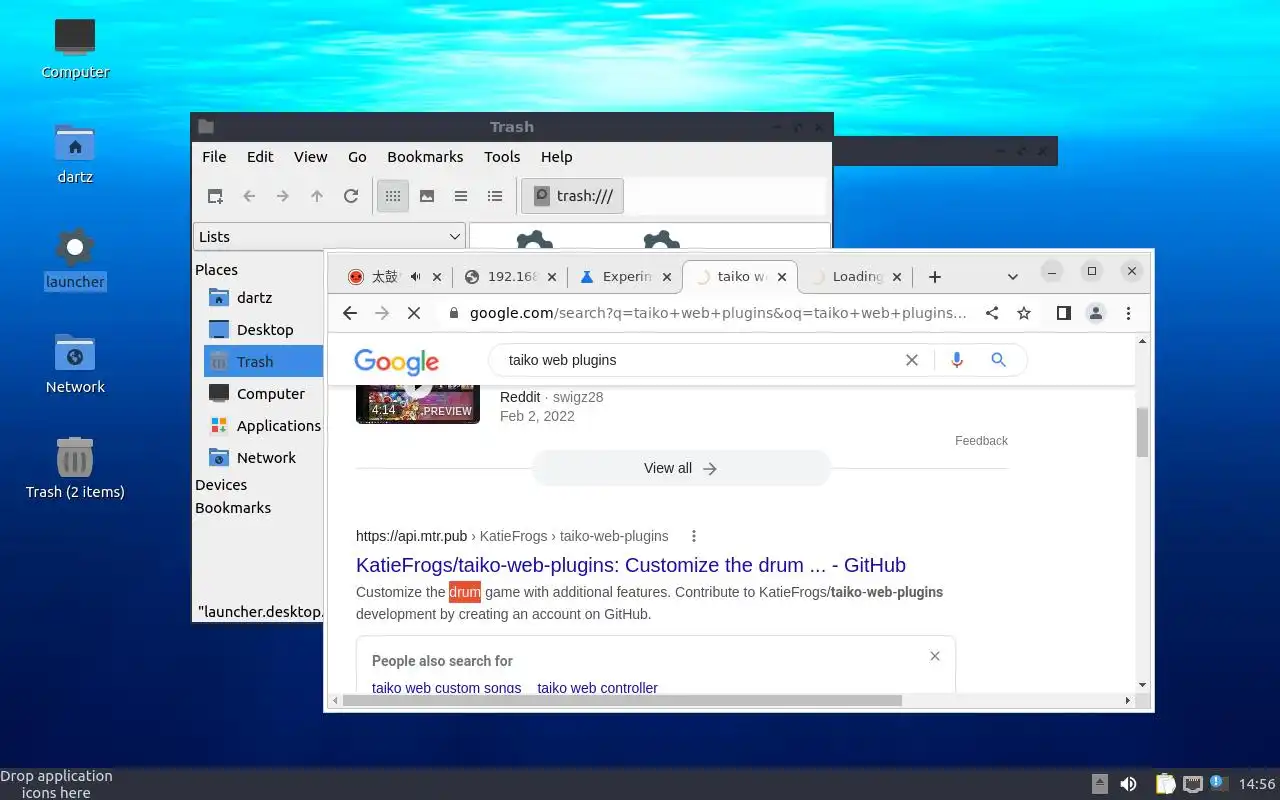1280x800 pixels.
Task: Open Help menu in Trash window
Action: [556, 156]
